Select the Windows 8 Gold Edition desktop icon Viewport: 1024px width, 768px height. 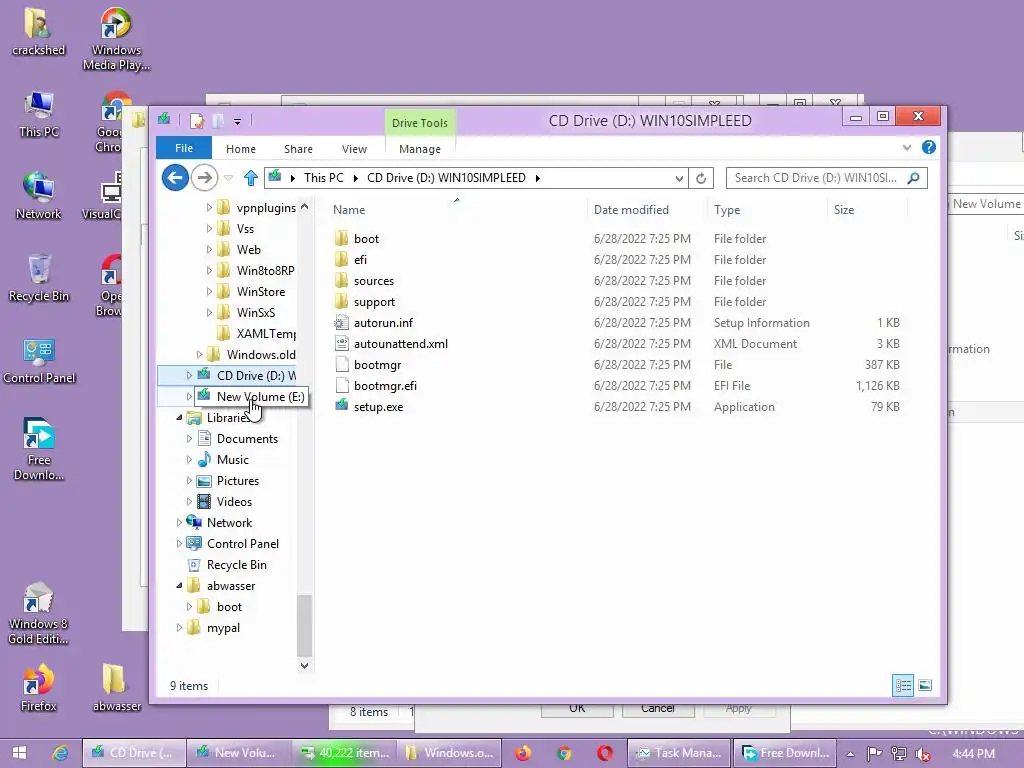pyautogui.click(x=38, y=613)
